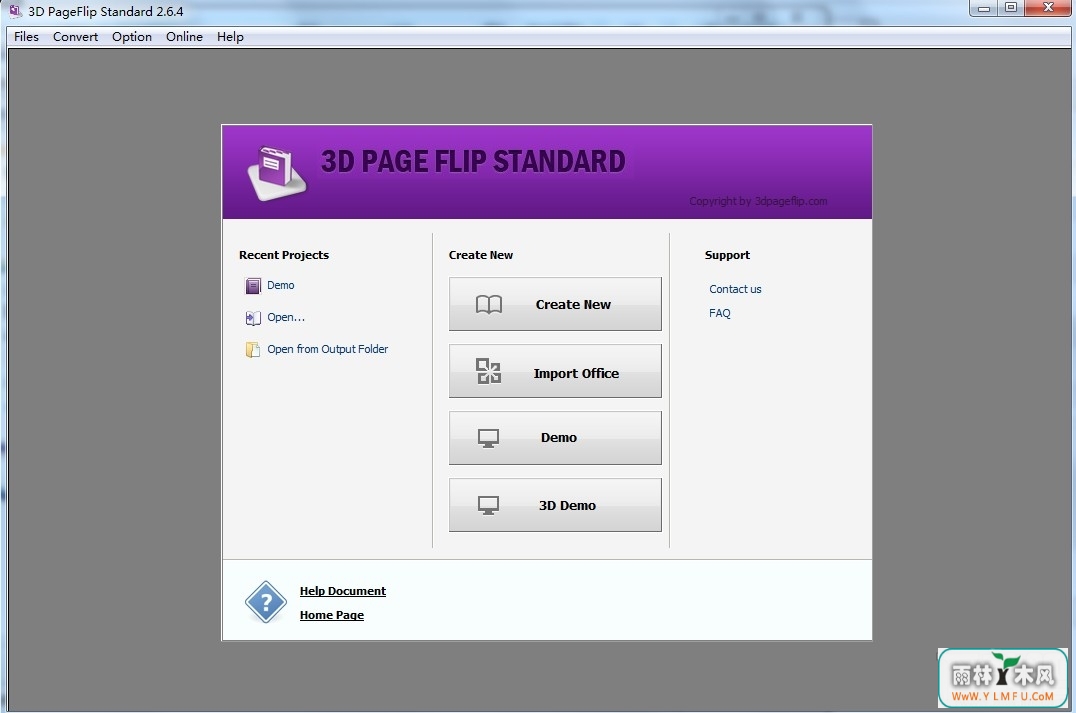Image resolution: width=1076 pixels, height=713 pixels.
Task: Click the Open... project link
Action: point(286,317)
